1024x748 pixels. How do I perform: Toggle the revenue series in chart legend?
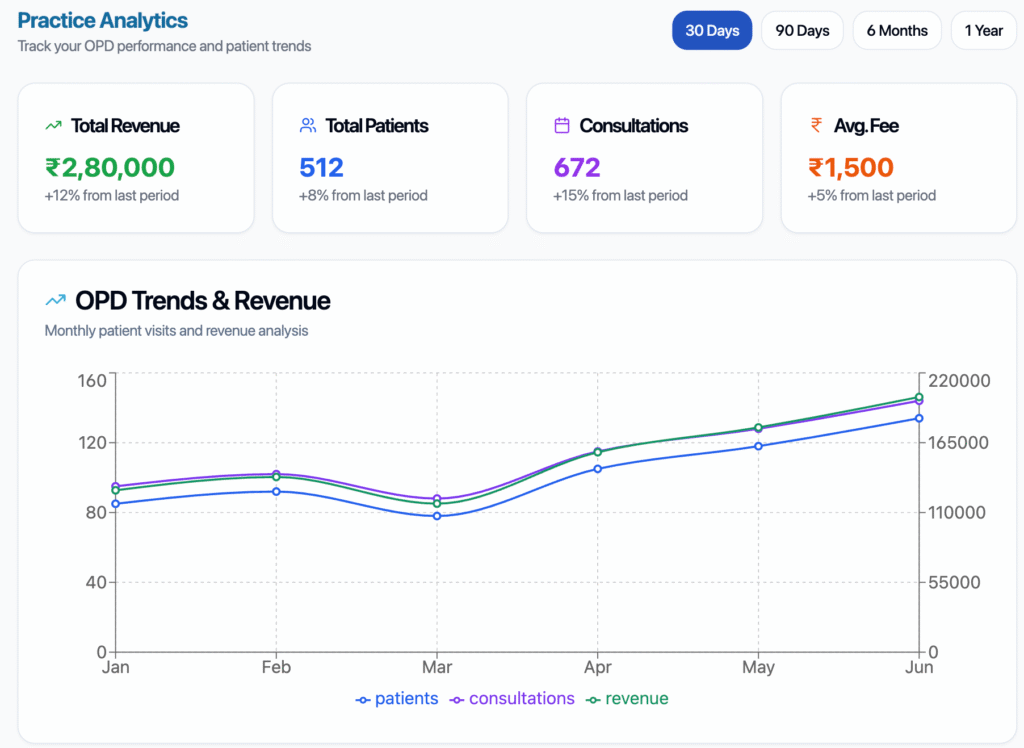[628, 698]
